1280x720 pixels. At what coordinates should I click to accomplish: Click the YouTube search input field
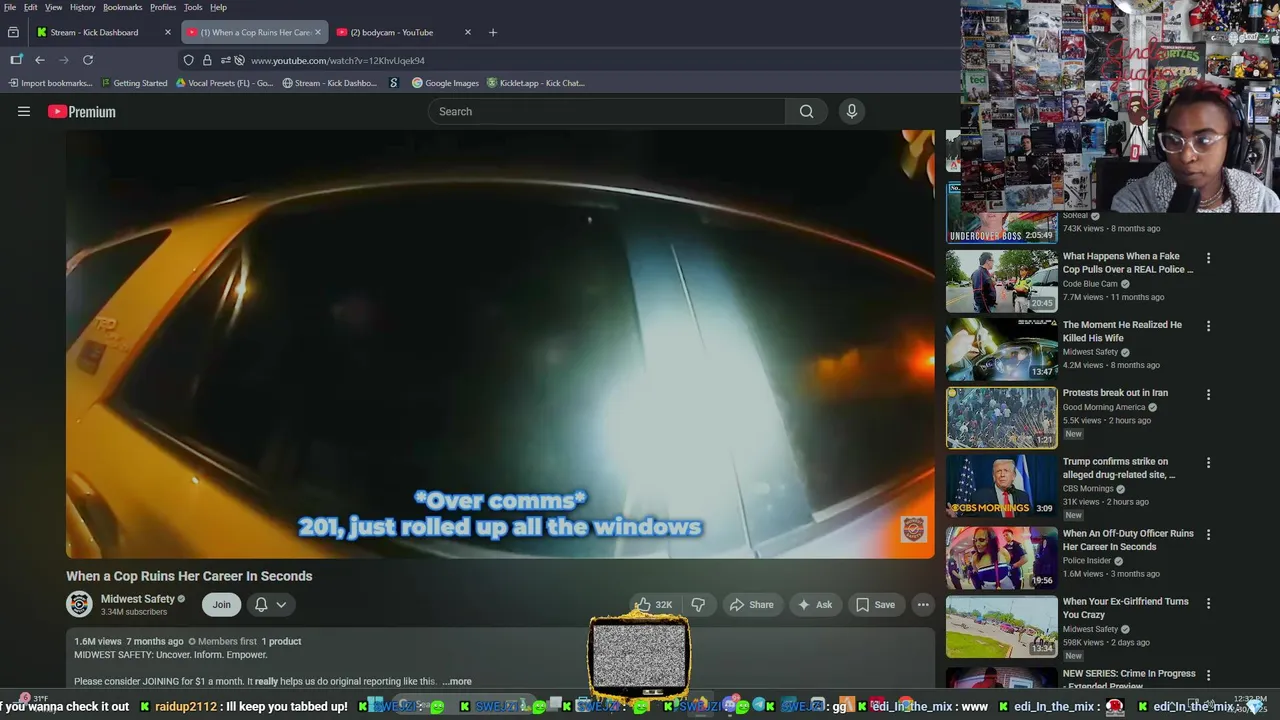click(606, 111)
